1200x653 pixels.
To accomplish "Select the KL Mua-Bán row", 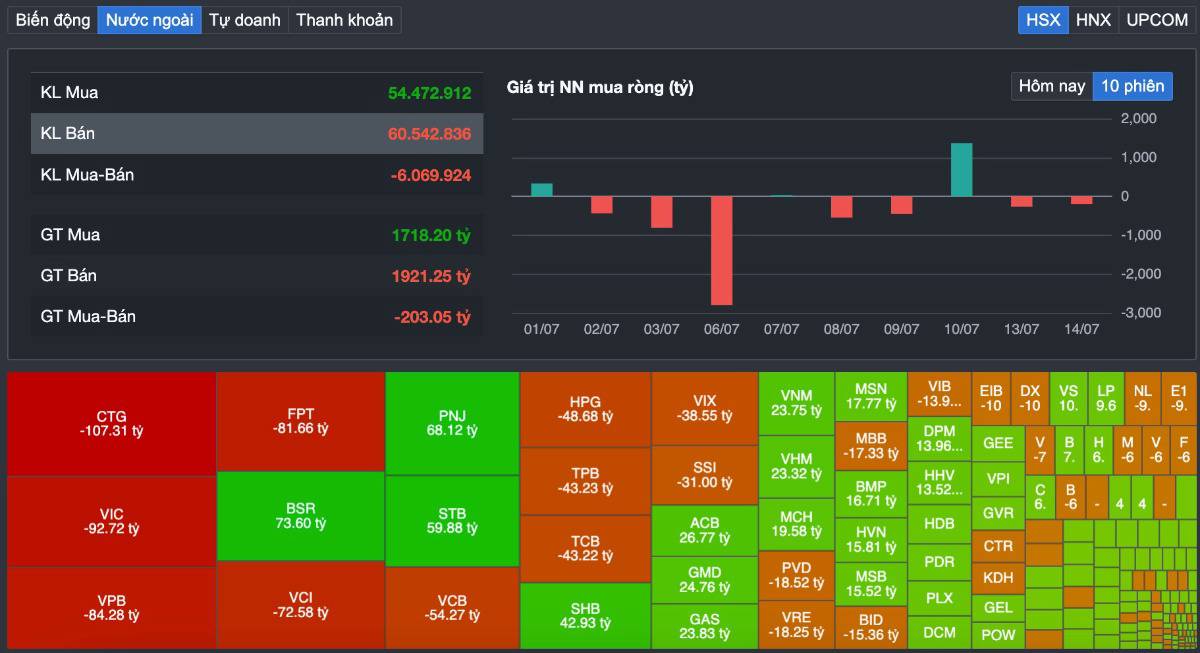I will 257,175.
